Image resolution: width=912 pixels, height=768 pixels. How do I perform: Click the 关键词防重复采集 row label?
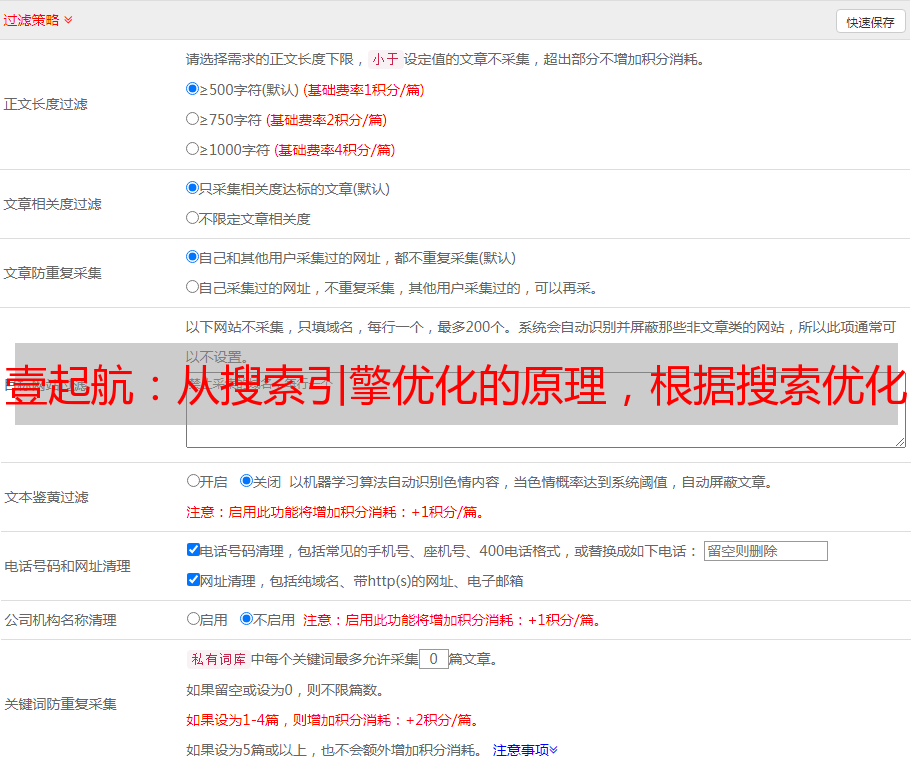[60, 705]
